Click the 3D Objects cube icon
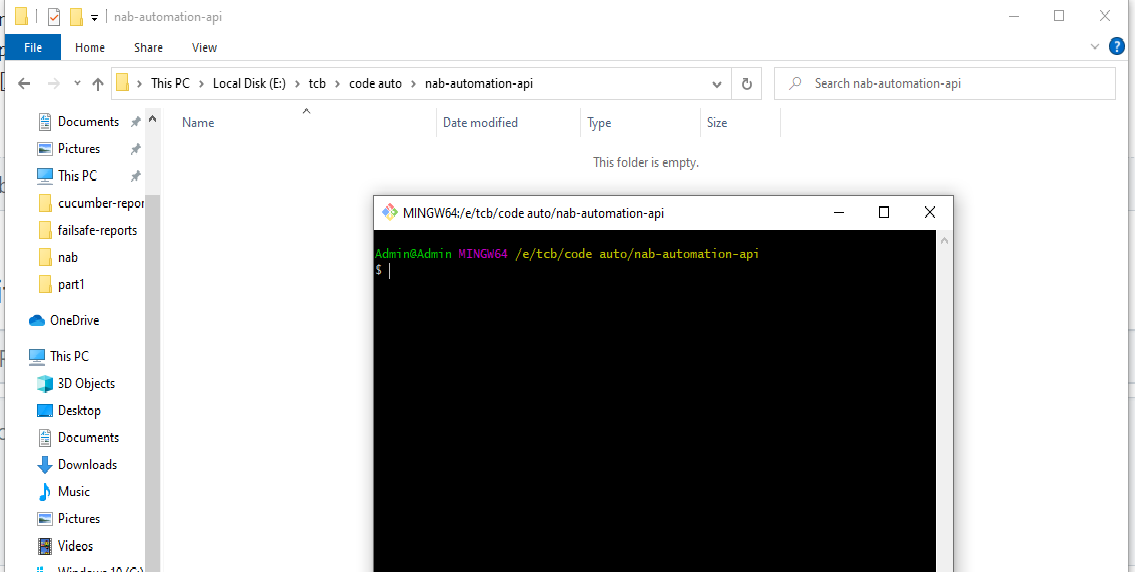Image resolution: width=1135 pixels, height=572 pixels. click(45, 383)
